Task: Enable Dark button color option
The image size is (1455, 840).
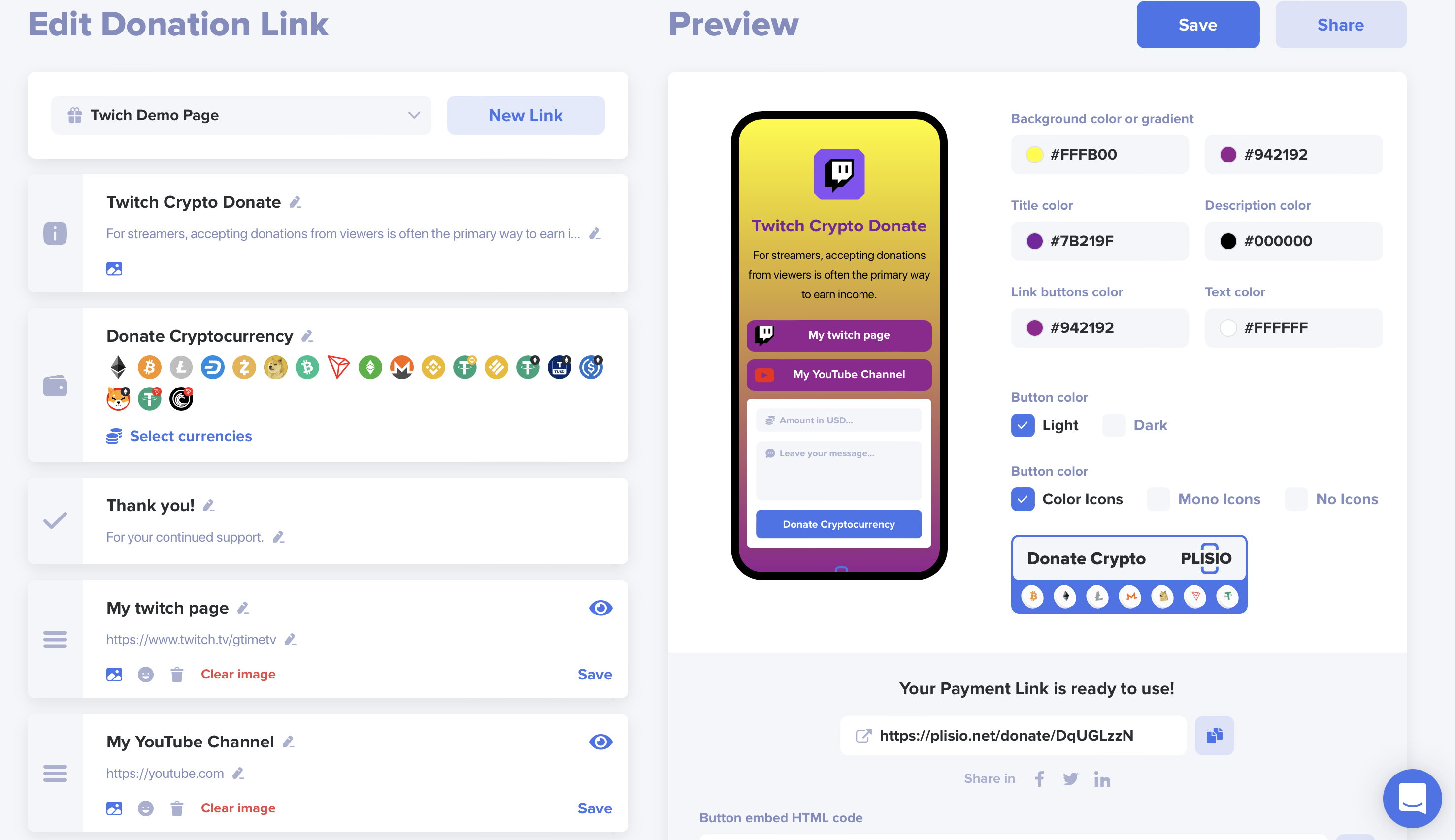Action: pyautogui.click(x=1113, y=425)
